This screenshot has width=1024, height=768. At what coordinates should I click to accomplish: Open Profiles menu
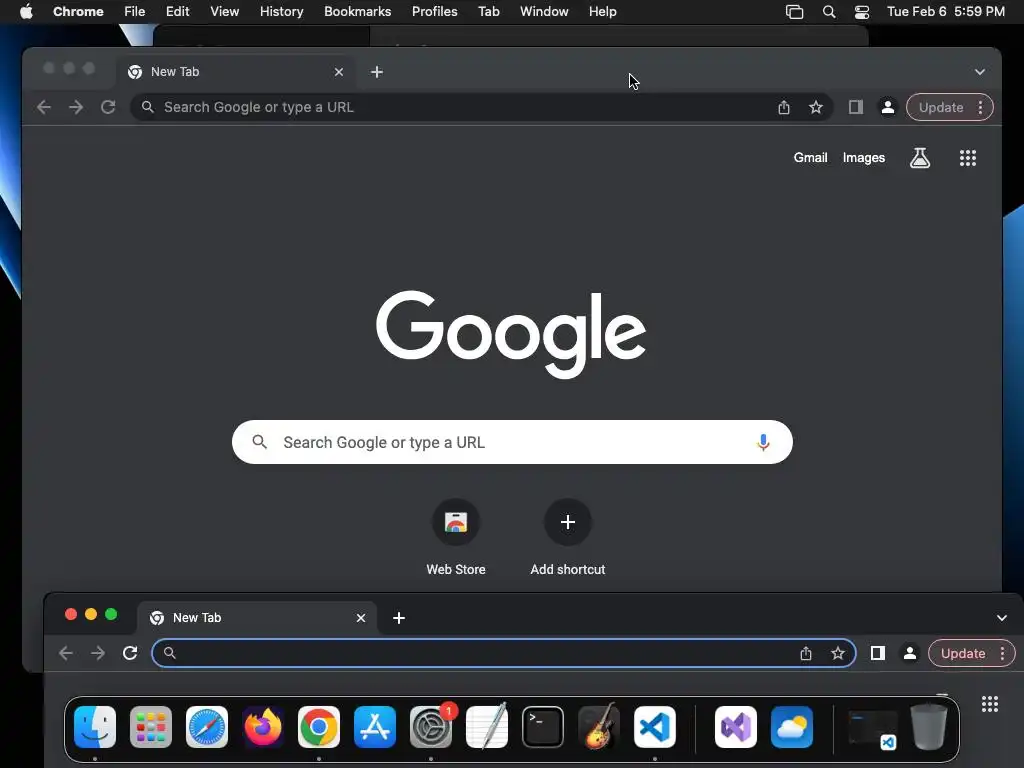click(434, 12)
